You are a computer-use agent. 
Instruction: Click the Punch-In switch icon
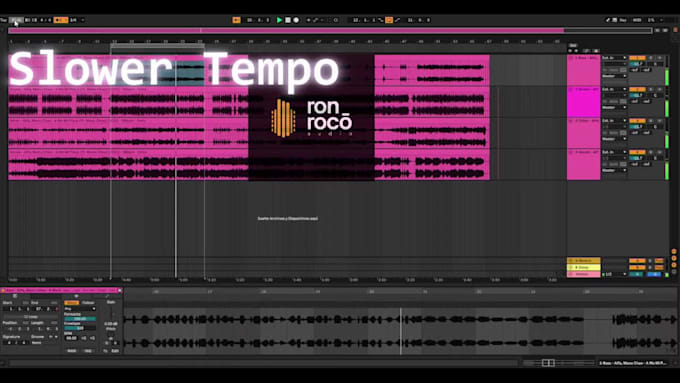click(380, 20)
